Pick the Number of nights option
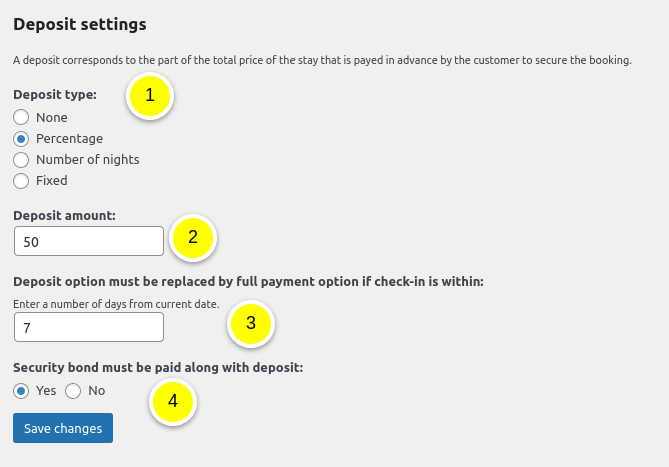The height and width of the screenshot is (467, 669). [x=21, y=159]
